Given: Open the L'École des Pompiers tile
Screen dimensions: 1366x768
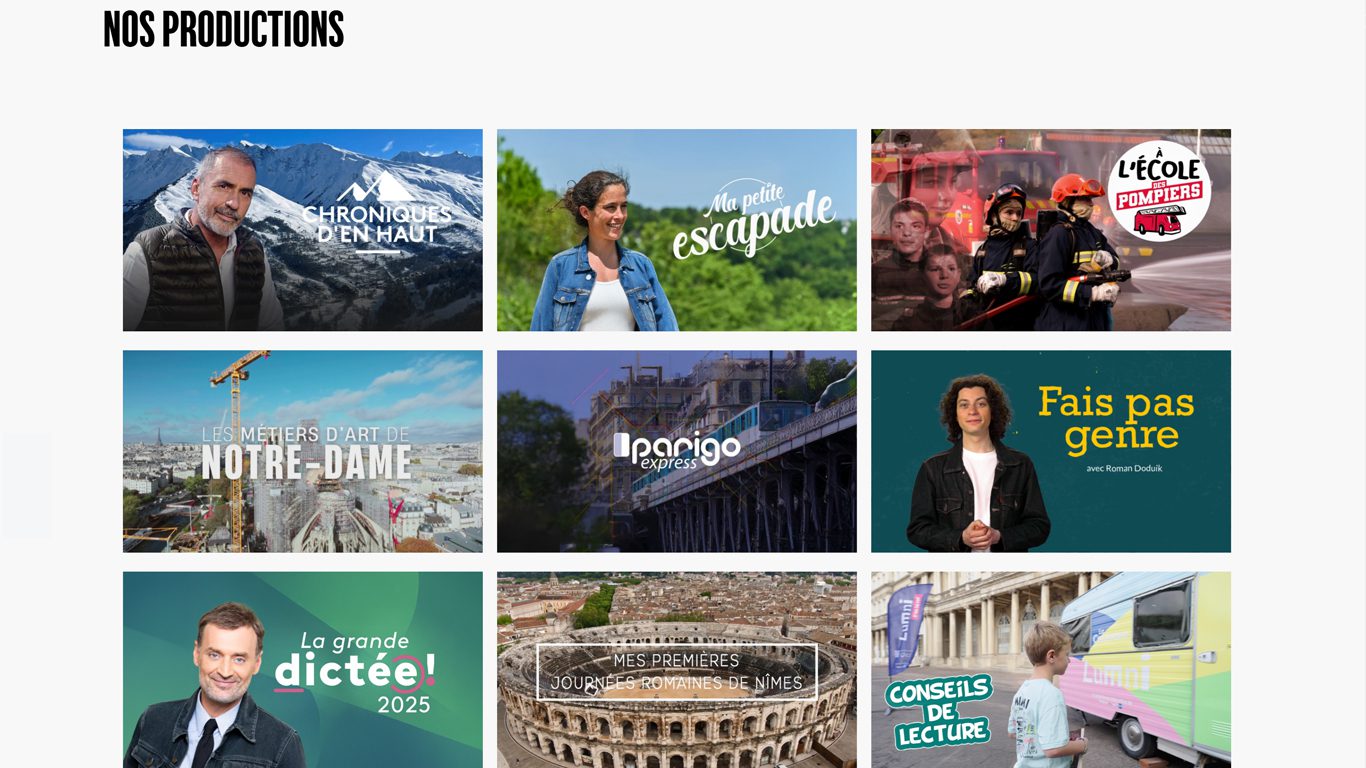Looking at the screenshot, I should point(1051,230).
